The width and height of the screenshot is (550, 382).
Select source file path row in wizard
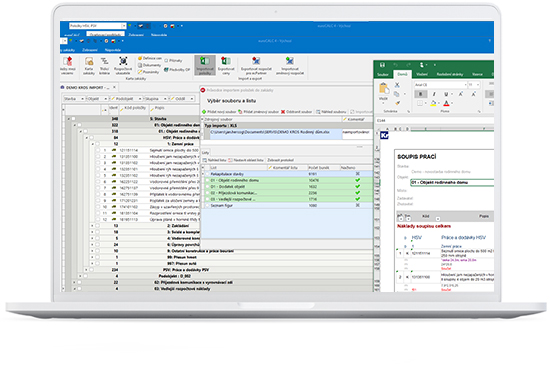click(x=276, y=133)
